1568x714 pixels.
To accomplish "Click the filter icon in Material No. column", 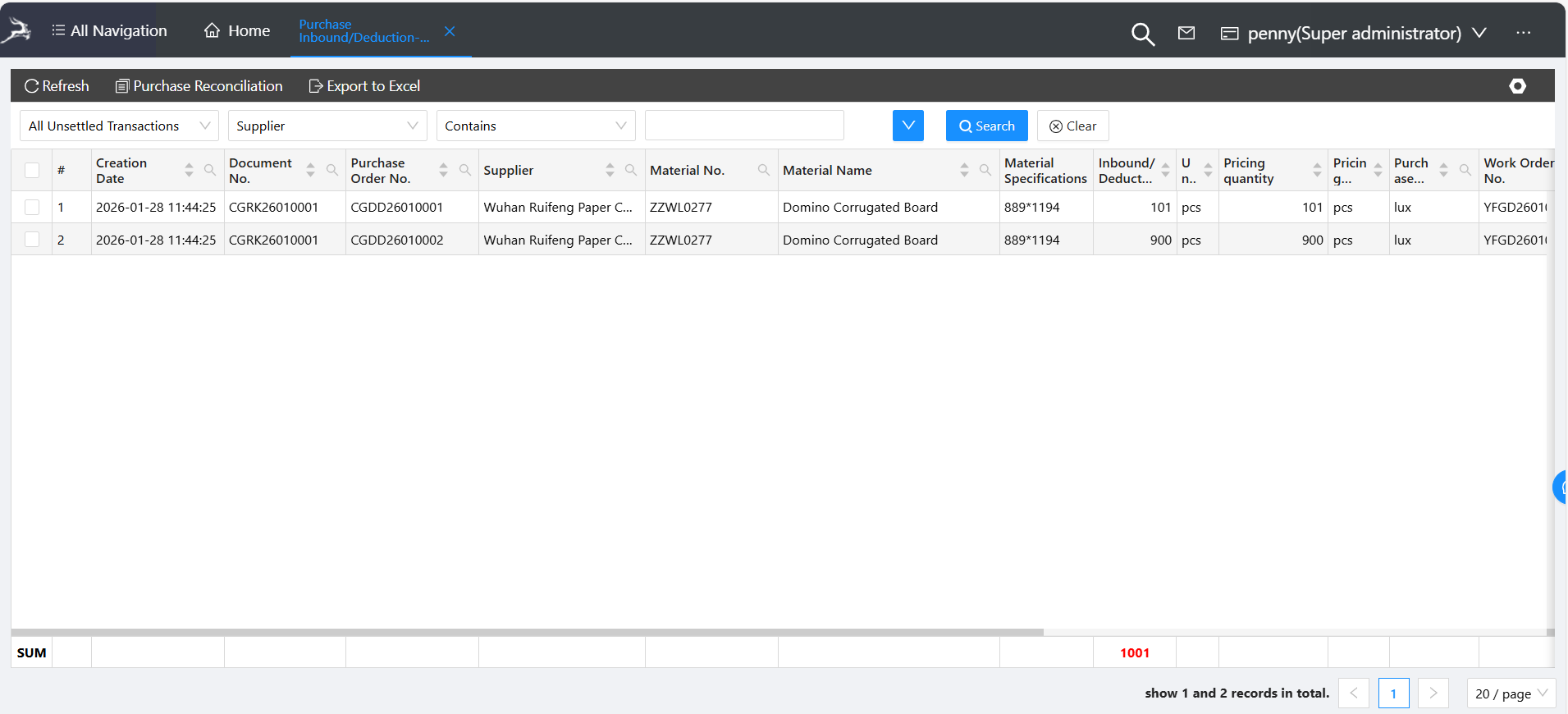I will [763, 170].
